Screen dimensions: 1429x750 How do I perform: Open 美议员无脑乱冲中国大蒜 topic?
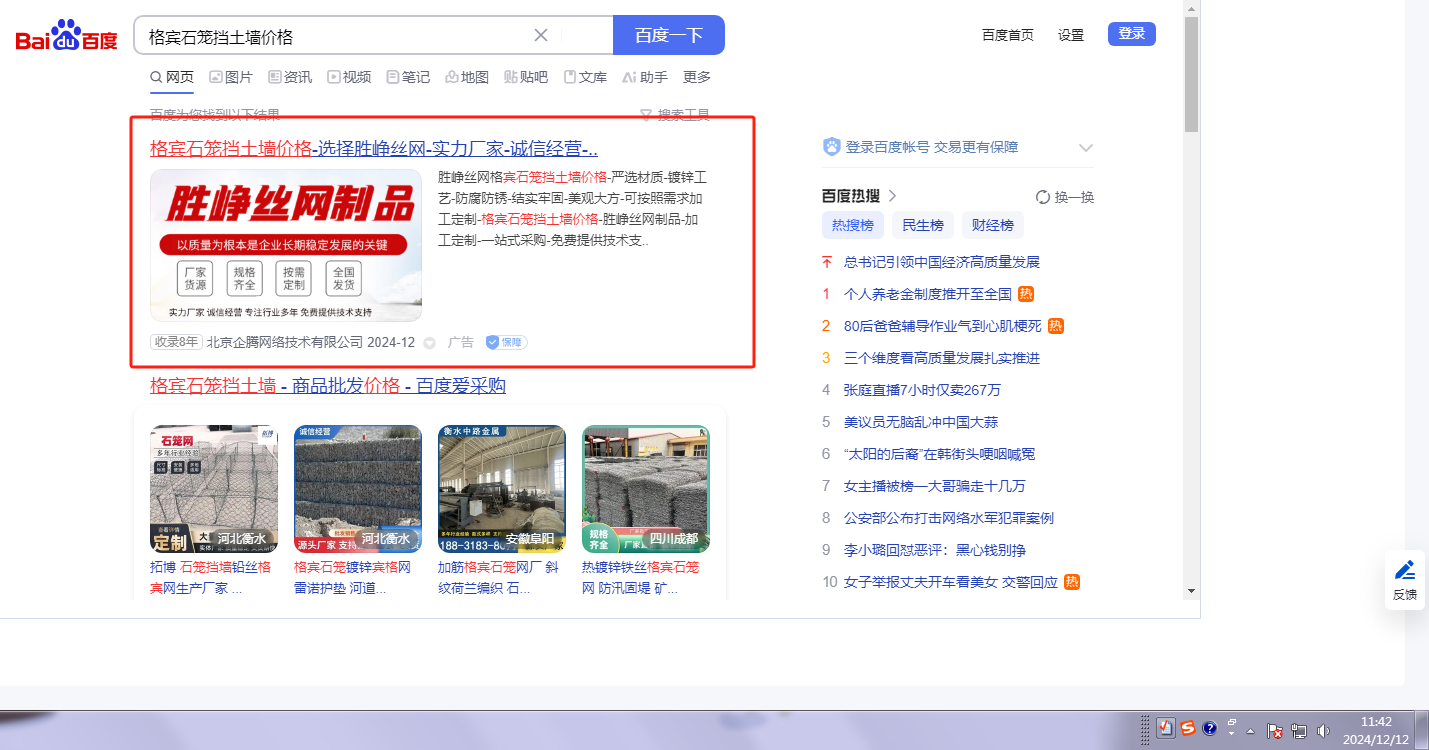(921, 422)
